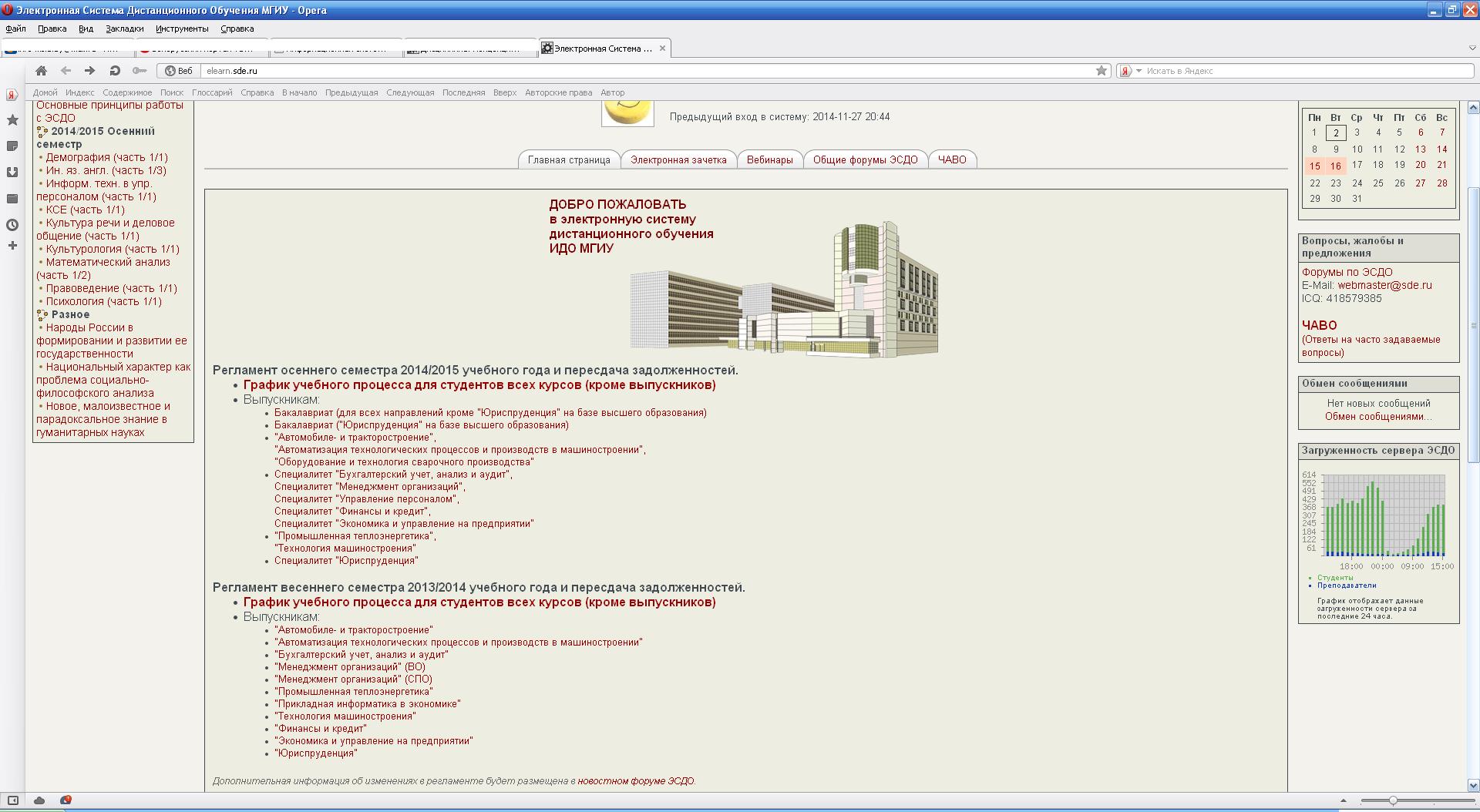
Task: Open Специалитет "Юриспруденция" regulation link
Action: (346, 561)
